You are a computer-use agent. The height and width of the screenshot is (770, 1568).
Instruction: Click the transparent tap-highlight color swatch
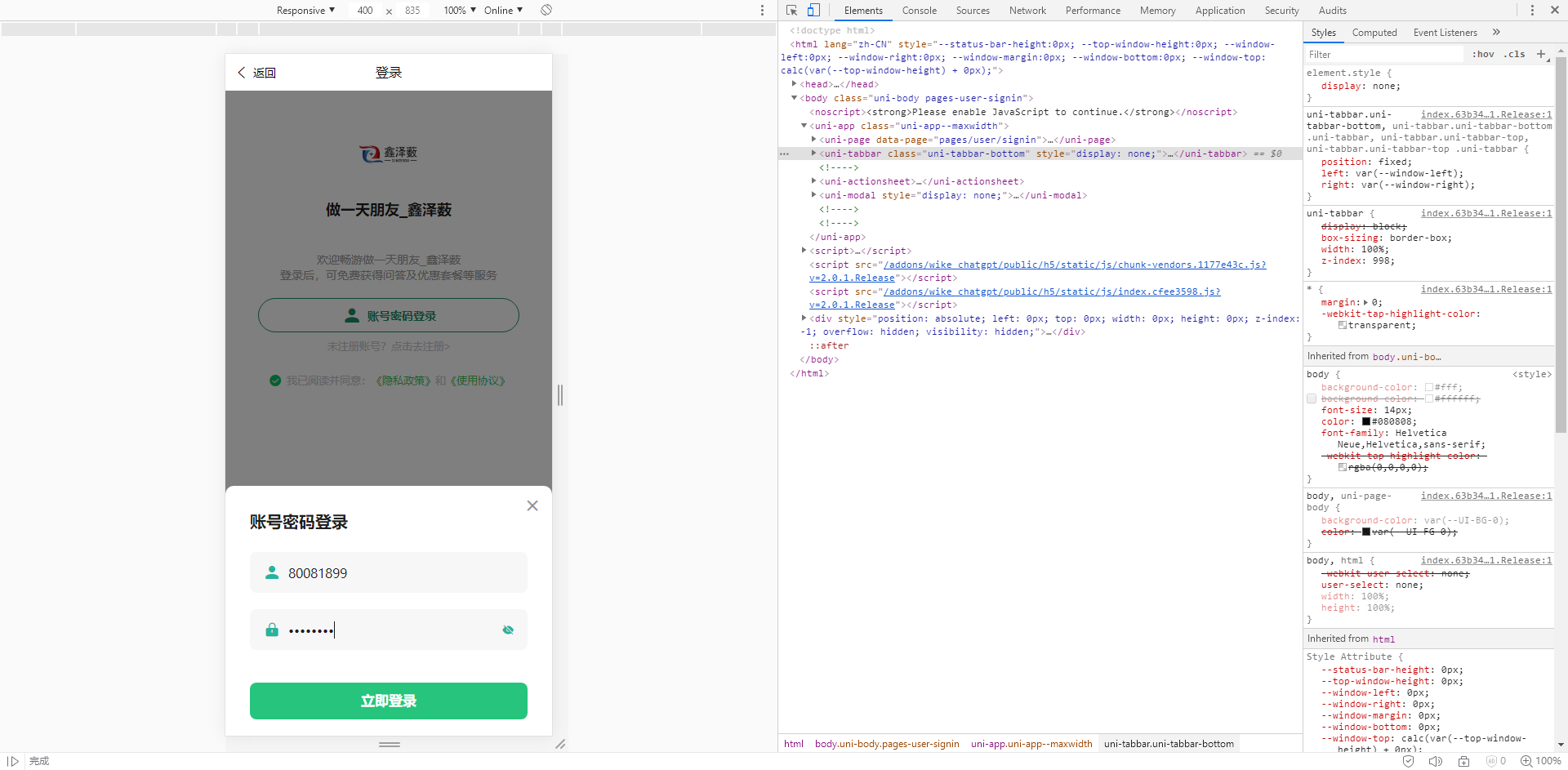click(x=1343, y=325)
